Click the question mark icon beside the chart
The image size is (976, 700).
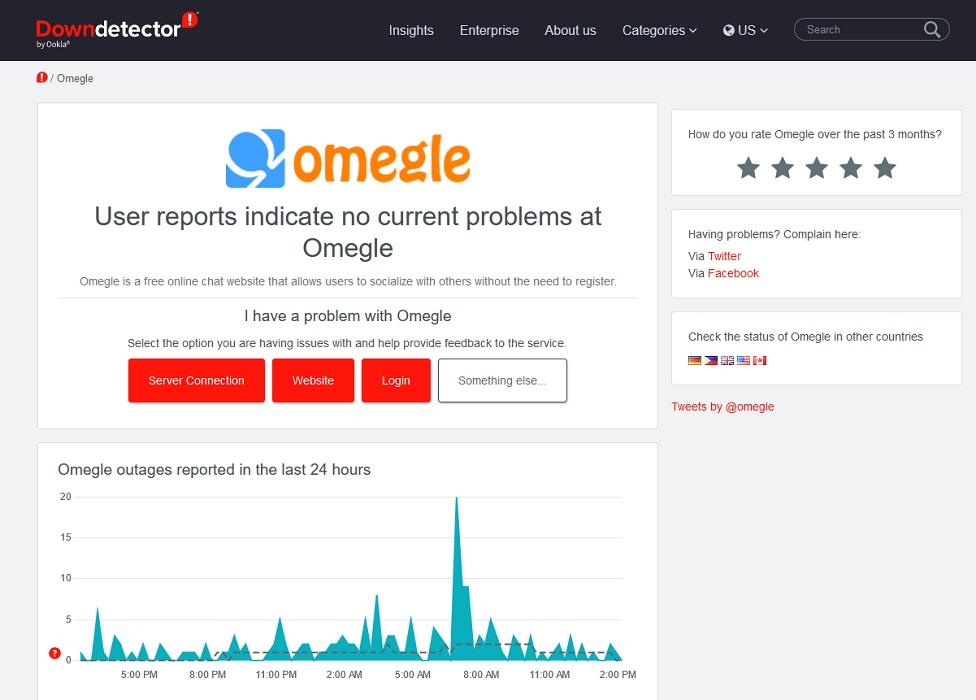click(53, 653)
